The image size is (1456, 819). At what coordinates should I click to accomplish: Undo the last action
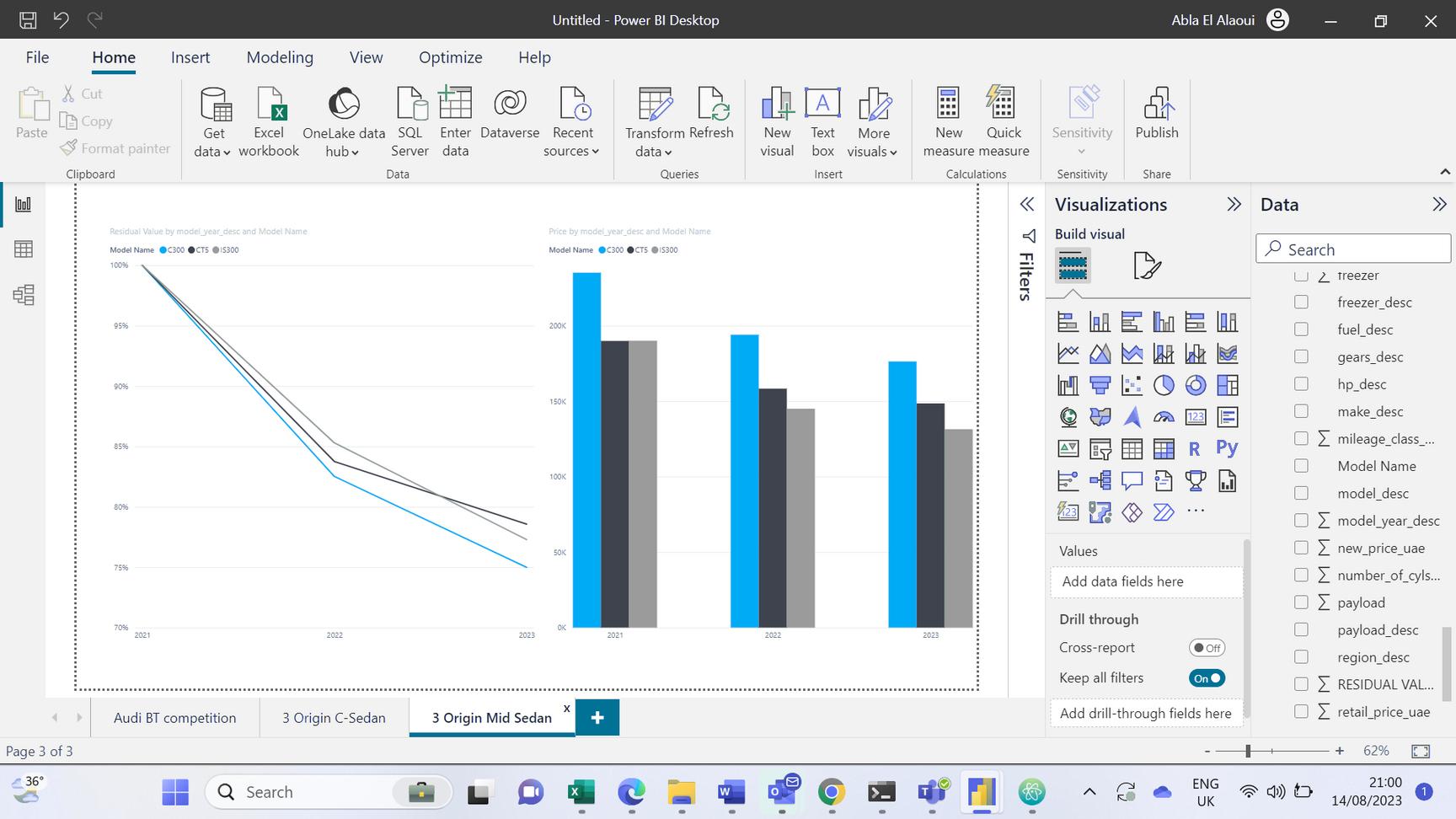[x=62, y=19]
